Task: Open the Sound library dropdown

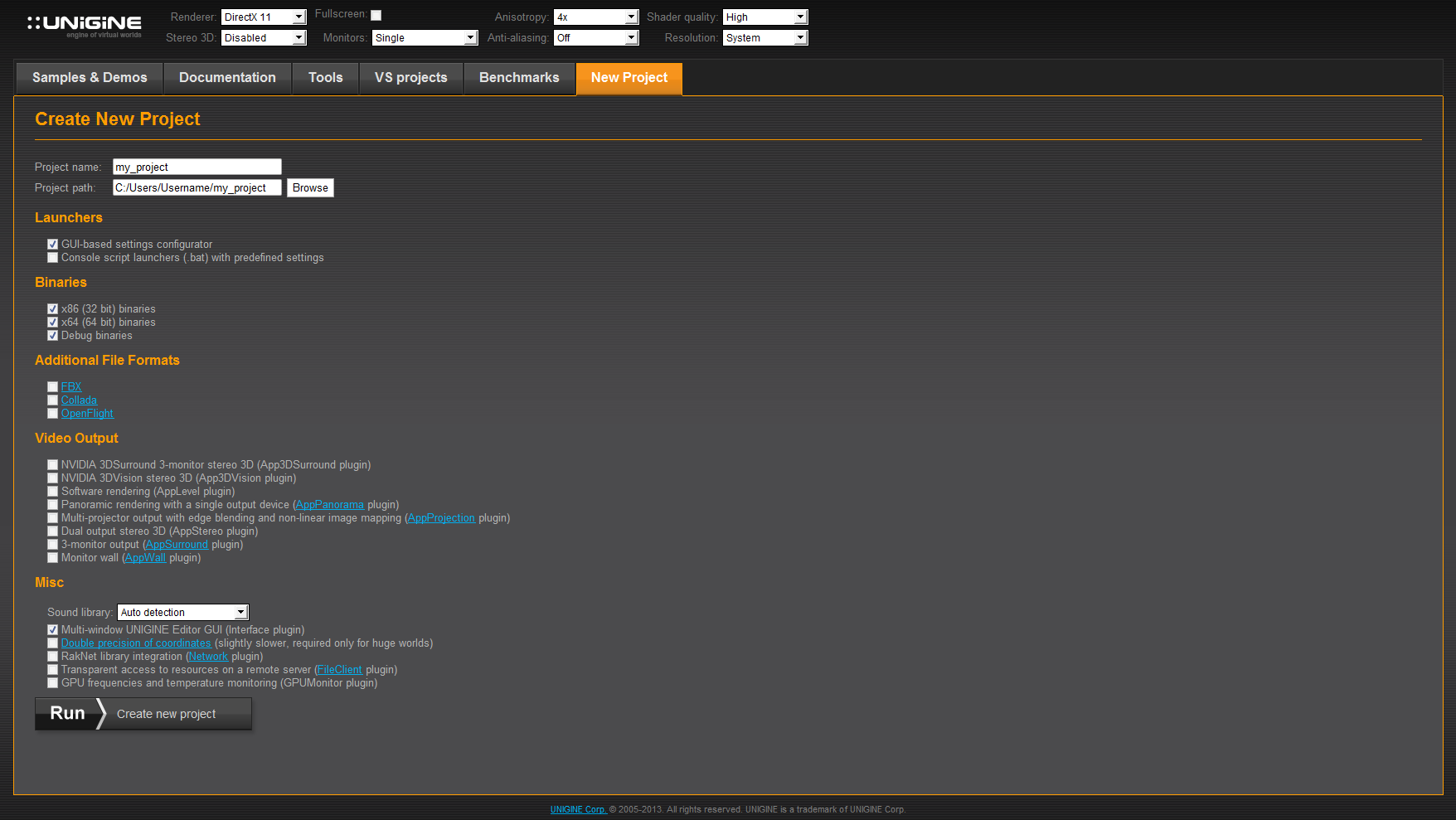Action: pos(183,612)
